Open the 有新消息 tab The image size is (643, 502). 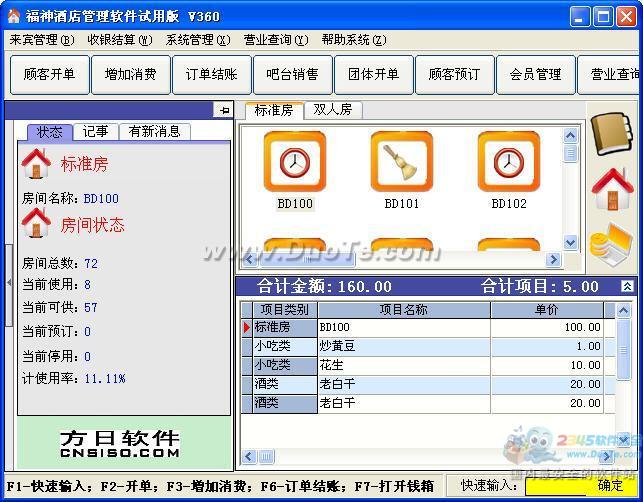pos(154,132)
